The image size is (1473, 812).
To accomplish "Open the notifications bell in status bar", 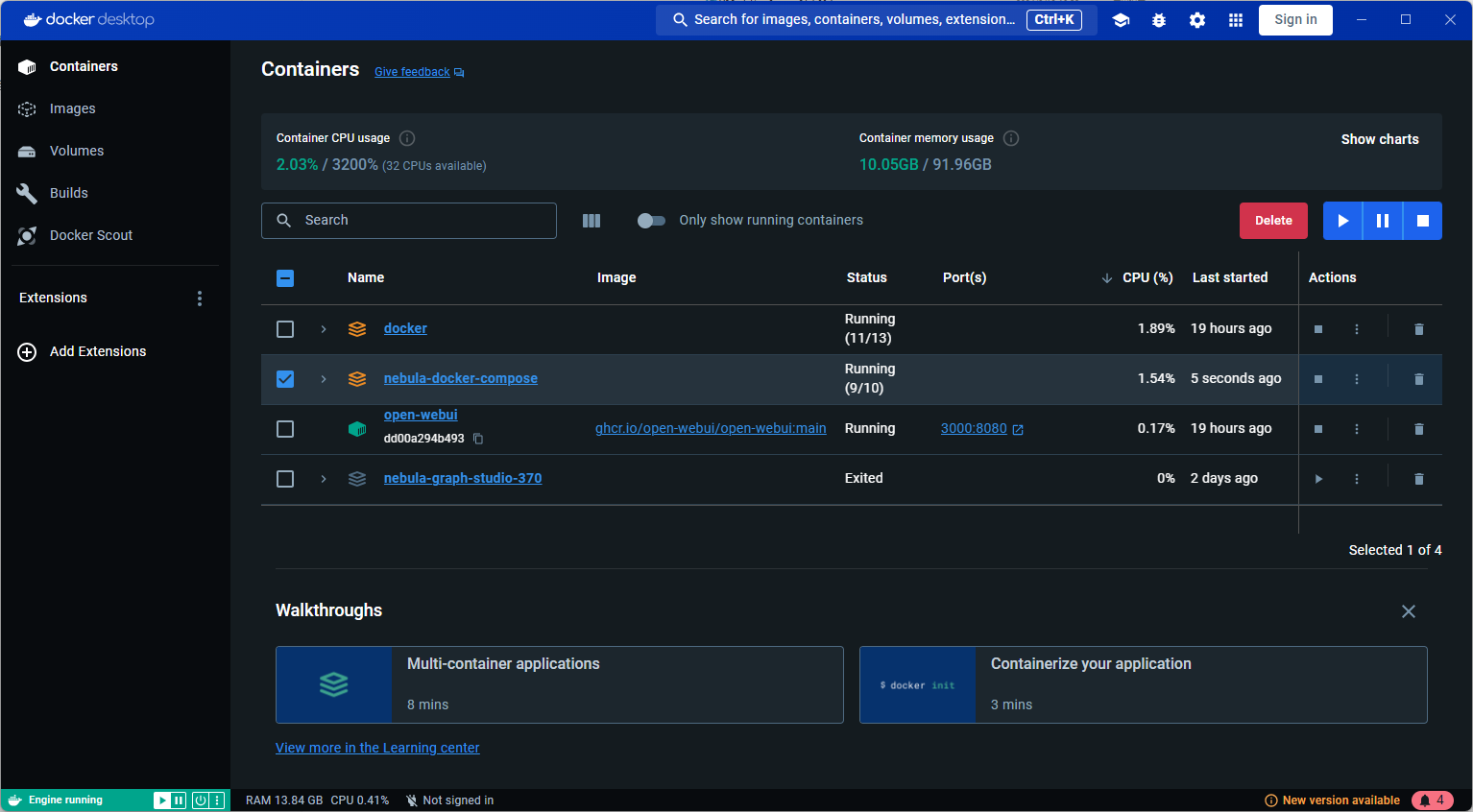I will (x=1432, y=800).
